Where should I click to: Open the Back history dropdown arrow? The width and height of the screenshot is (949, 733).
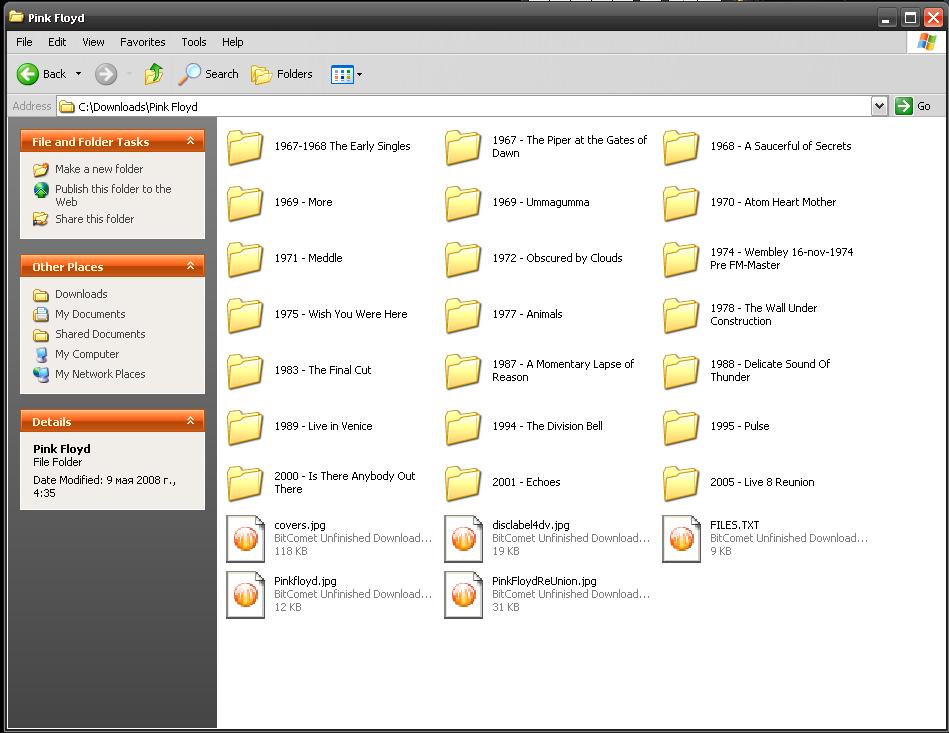pyautogui.click(x=78, y=74)
